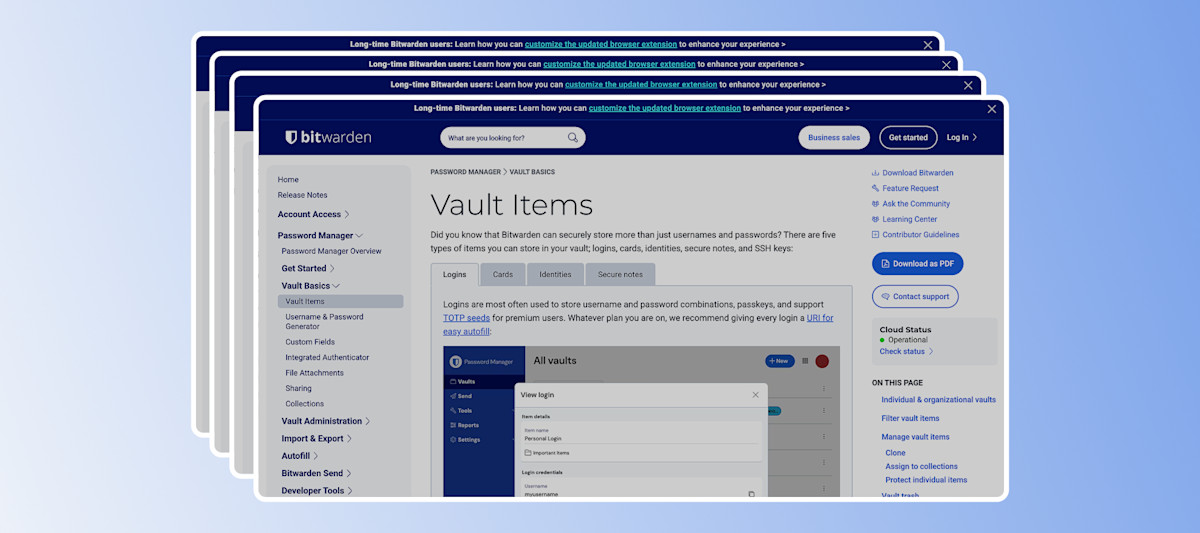Viewport: 1200px width, 533px height.
Task: Dismiss the front announcement banner
Action: (x=992, y=109)
